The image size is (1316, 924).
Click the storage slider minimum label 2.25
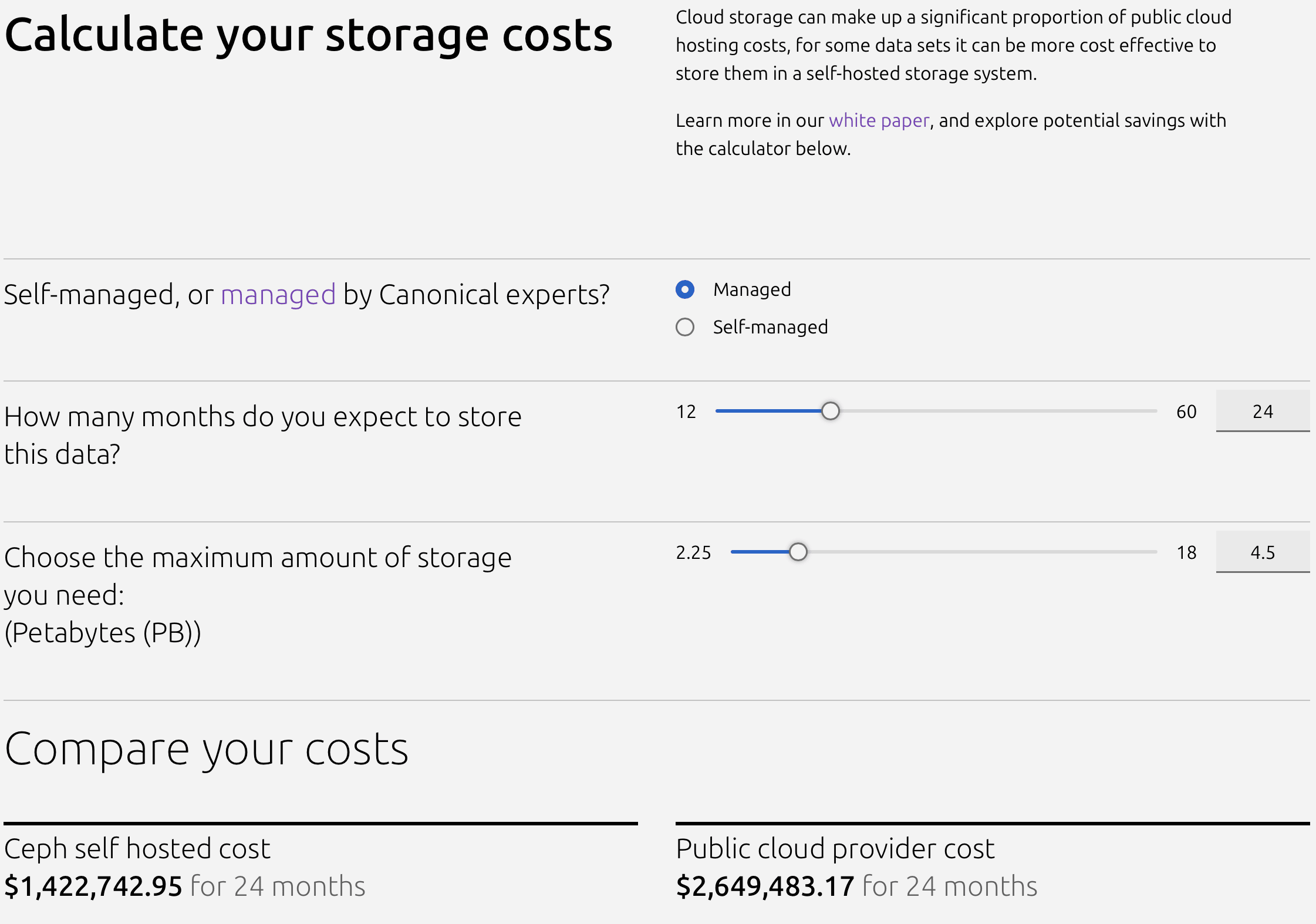pyautogui.click(x=693, y=552)
